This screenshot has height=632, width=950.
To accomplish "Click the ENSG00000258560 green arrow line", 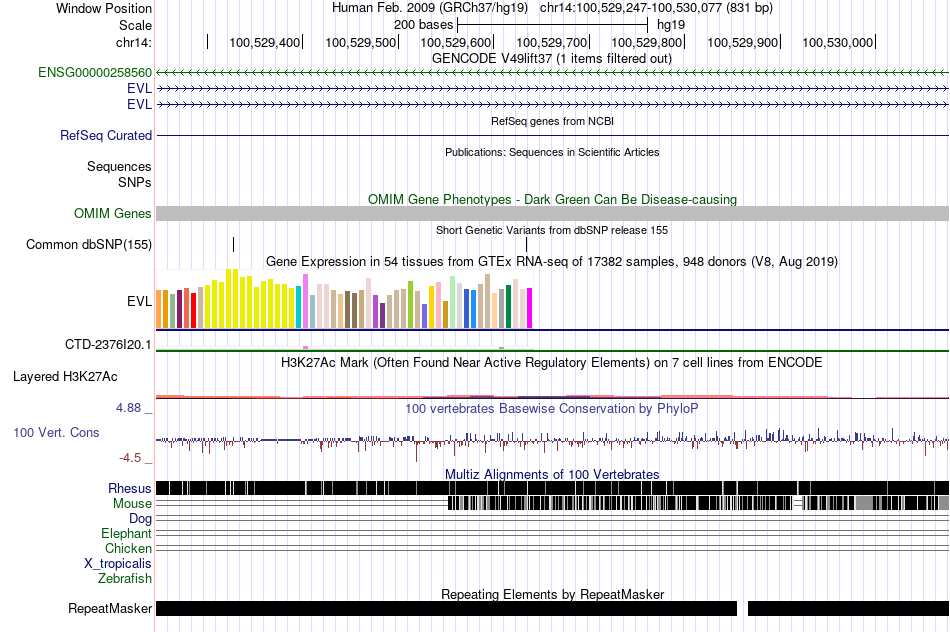I will pyautogui.click(x=552, y=73).
